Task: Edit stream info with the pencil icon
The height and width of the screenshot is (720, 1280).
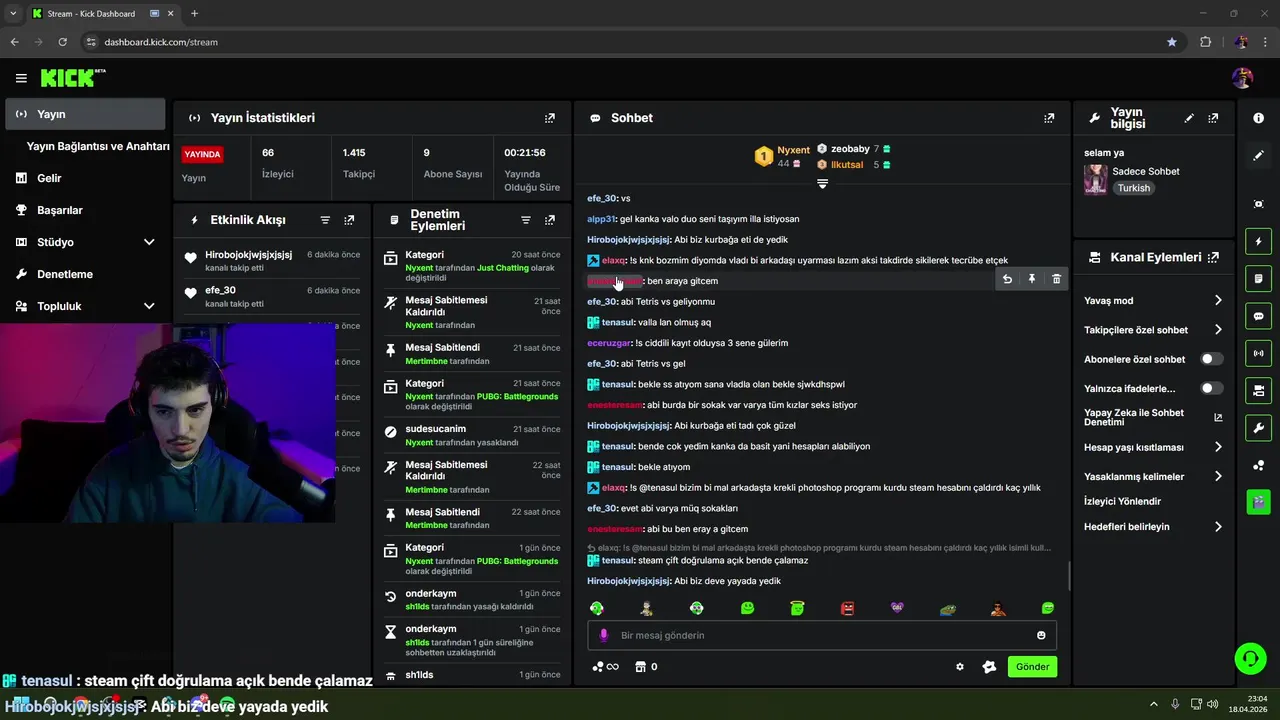Action: click(1189, 118)
